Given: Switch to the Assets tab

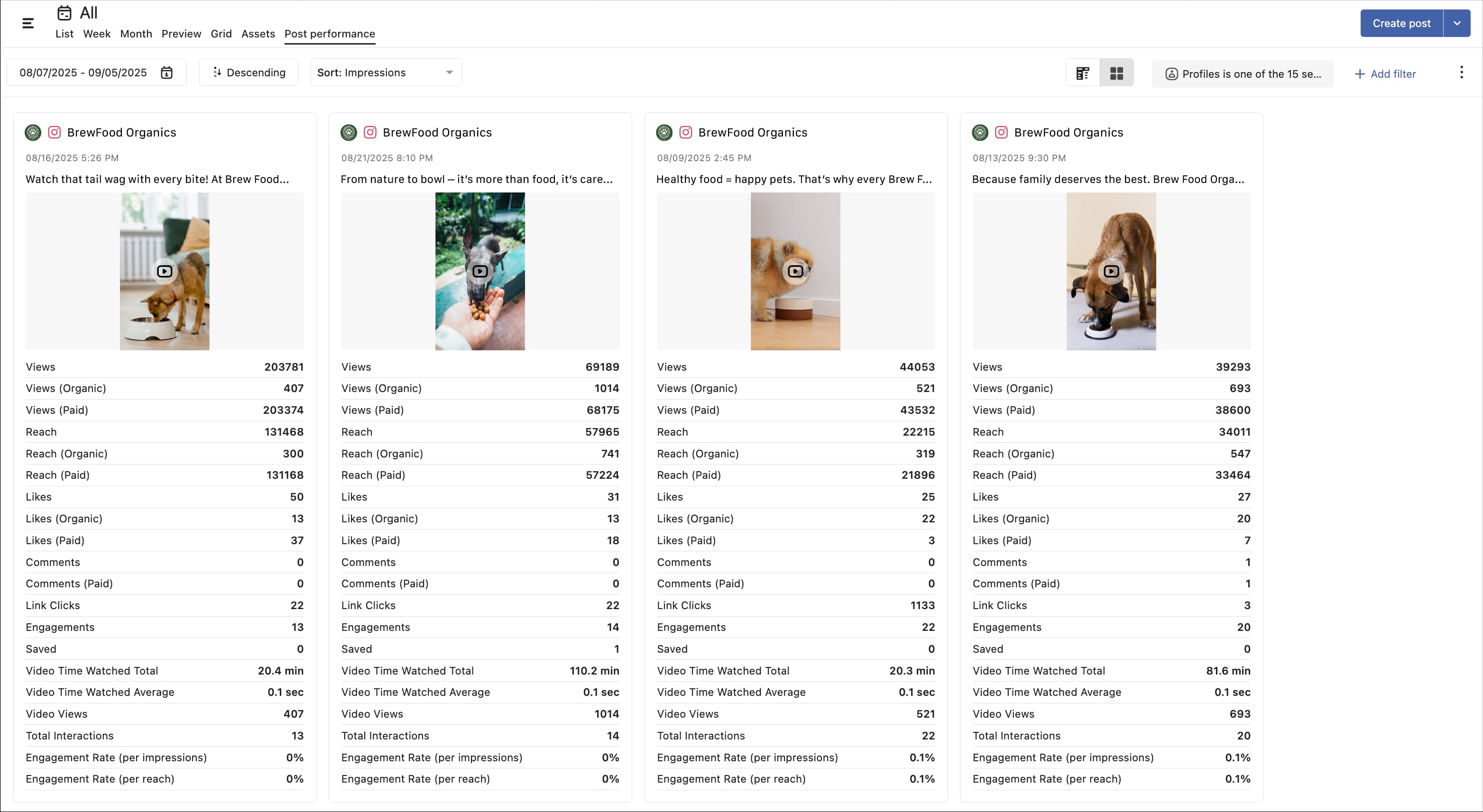Looking at the screenshot, I should click(x=258, y=34).
